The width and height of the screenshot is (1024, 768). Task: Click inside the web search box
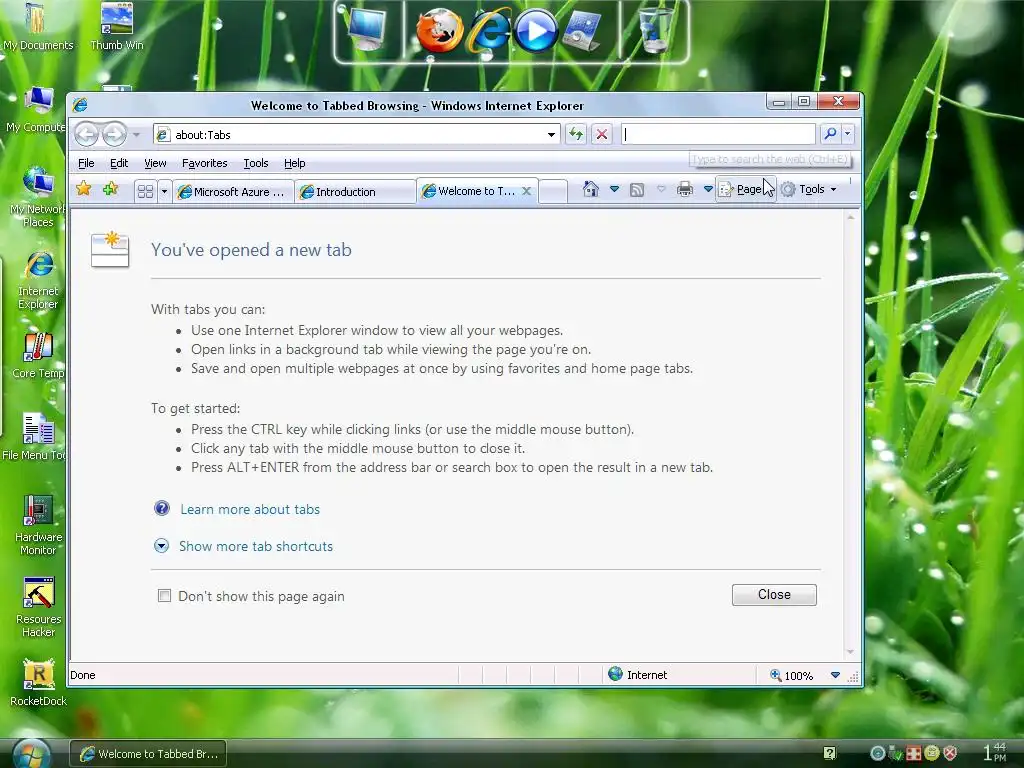click(718, 135)
